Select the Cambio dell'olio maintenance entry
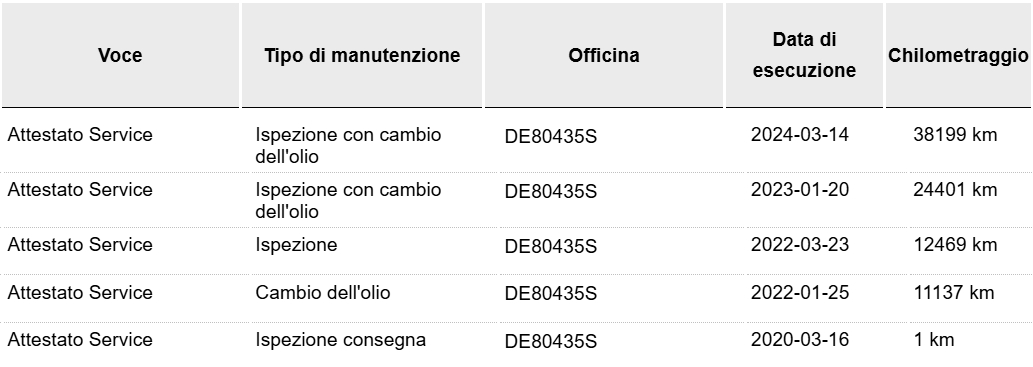This screenshot has width=1033, height=367. tap(323, 293)
